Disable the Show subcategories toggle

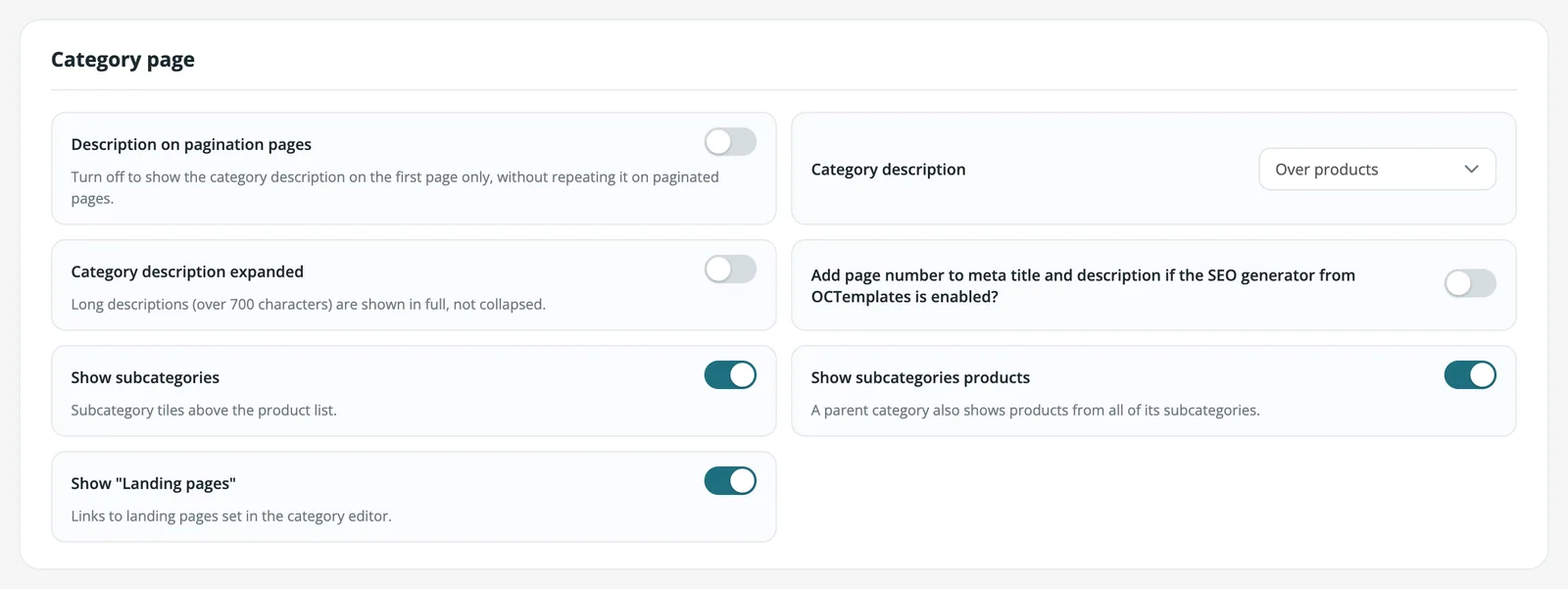(x=730, y=375)
